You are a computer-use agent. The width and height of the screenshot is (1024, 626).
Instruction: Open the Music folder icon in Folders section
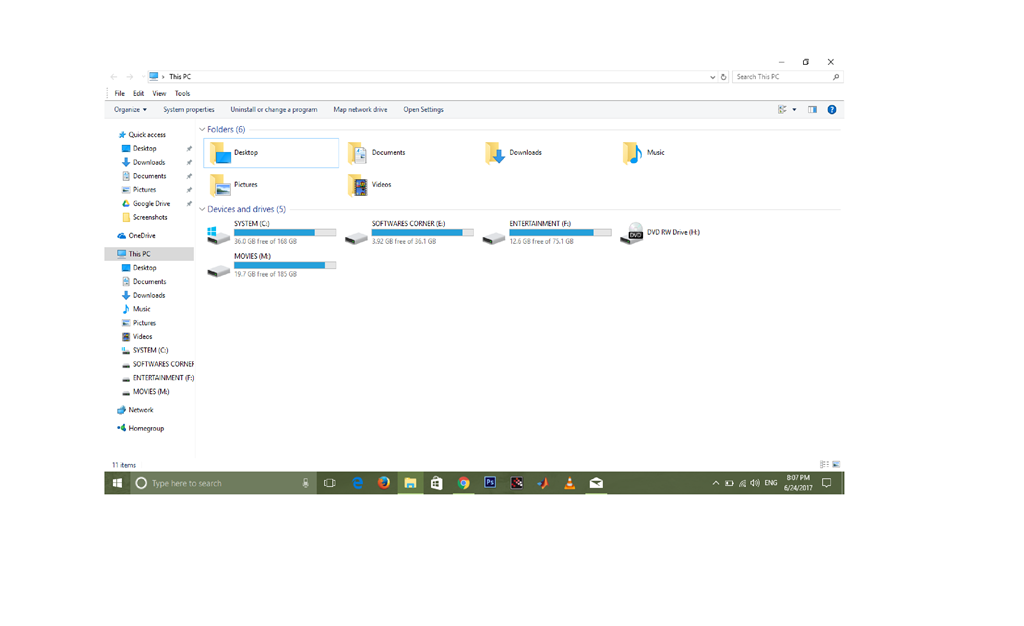(x=632, y=153)
